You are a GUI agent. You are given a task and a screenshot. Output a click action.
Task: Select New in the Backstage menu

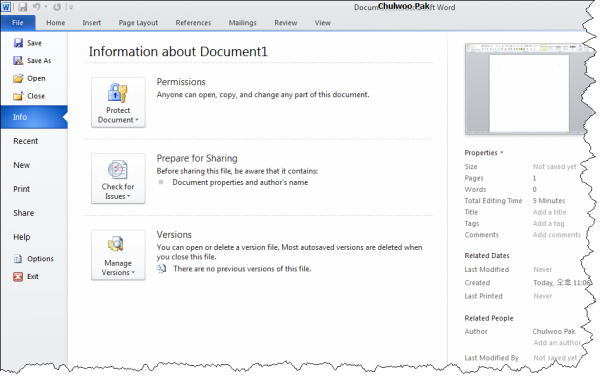[21, 165]
